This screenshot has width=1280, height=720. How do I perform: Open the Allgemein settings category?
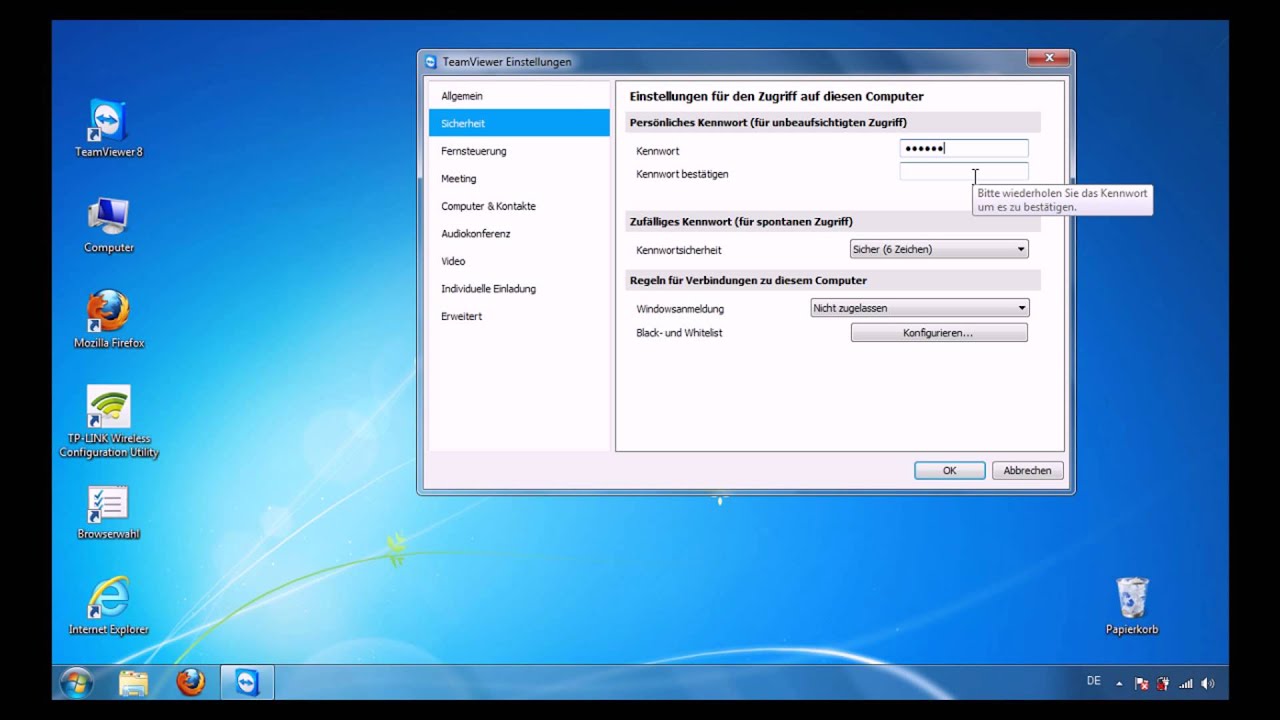pos(519,96)
